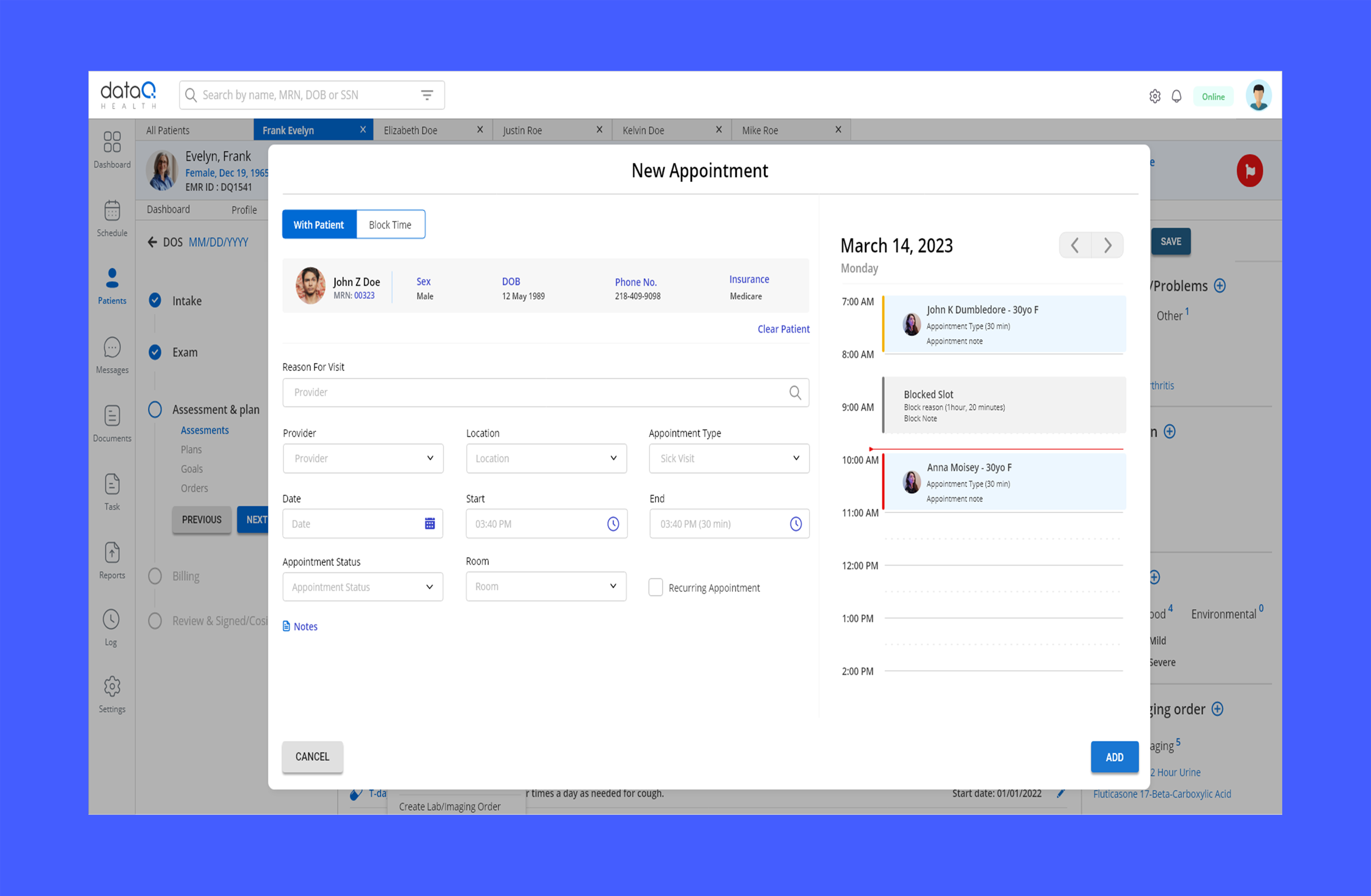Open the Date calendar picker icon
The image size is (1371, 896).
point(430,524)
